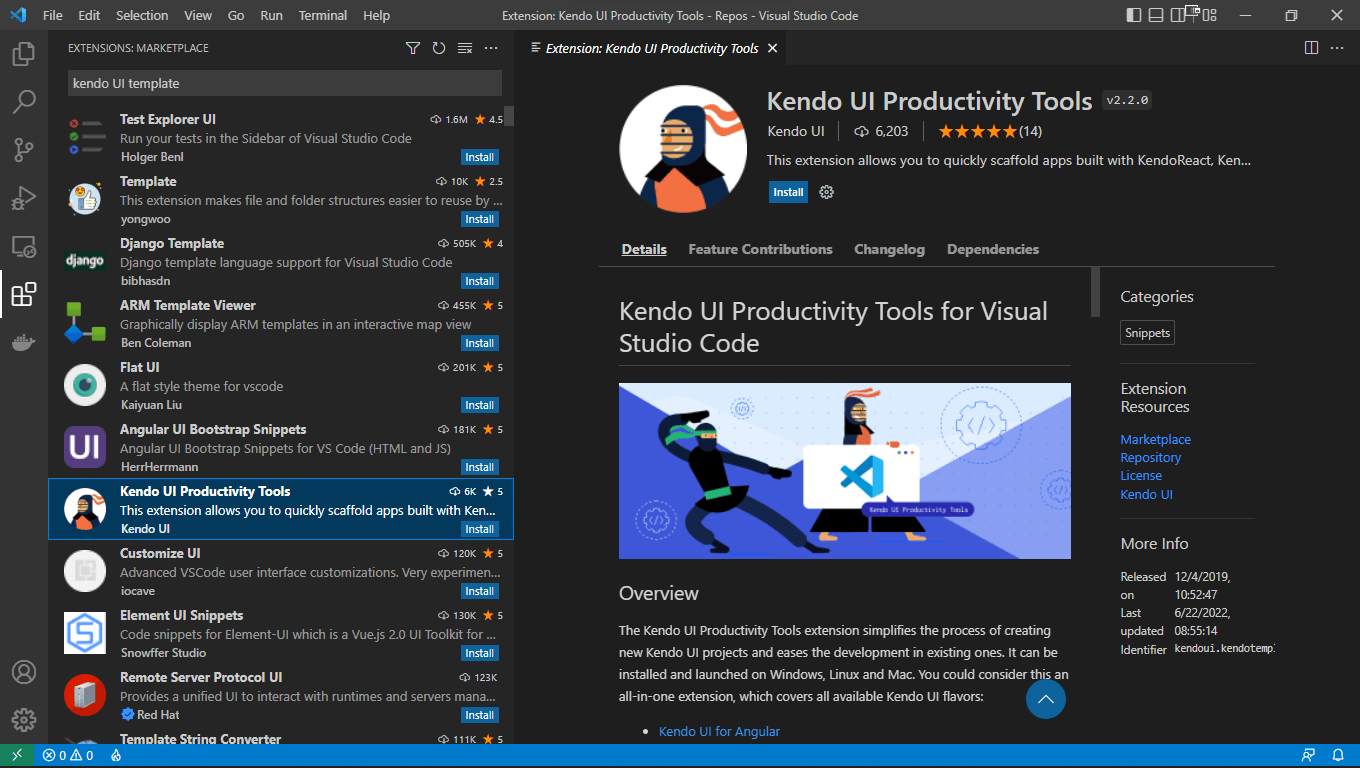Viewport: 1360px width, 768px height.
Task: Open the Extensions view icon
Action: point(24,294)
